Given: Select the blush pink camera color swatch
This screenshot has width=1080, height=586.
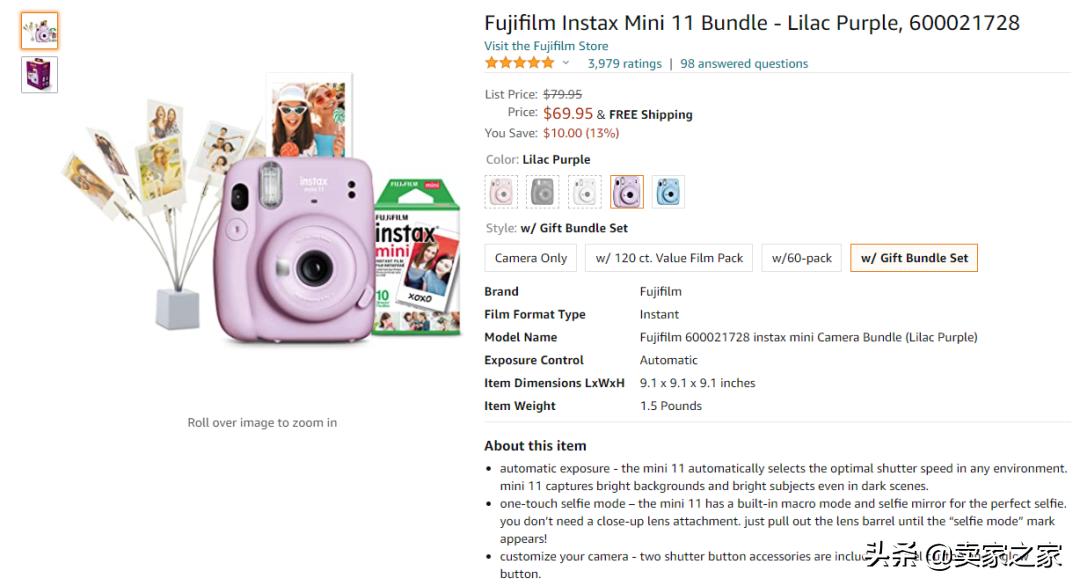Looking at the screenshot, I should pos(501,191).
